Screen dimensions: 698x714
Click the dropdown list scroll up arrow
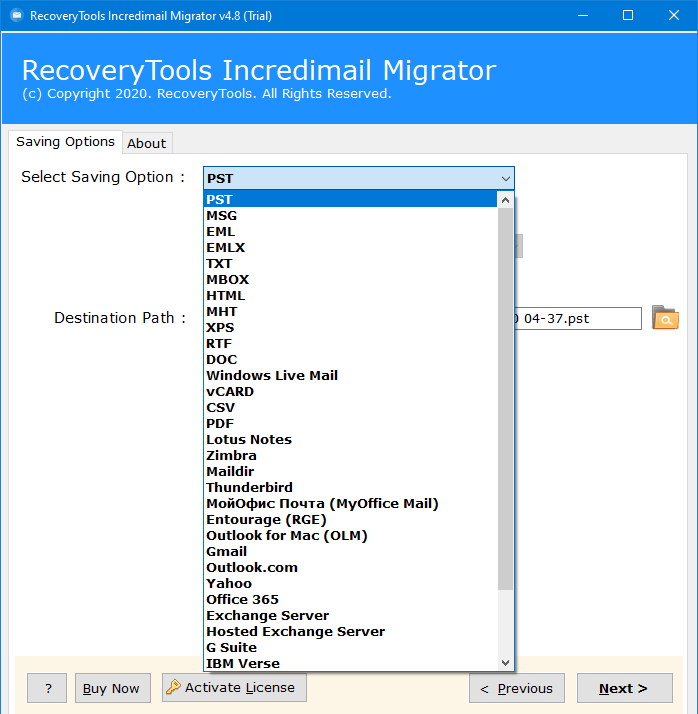pos(505,200)
